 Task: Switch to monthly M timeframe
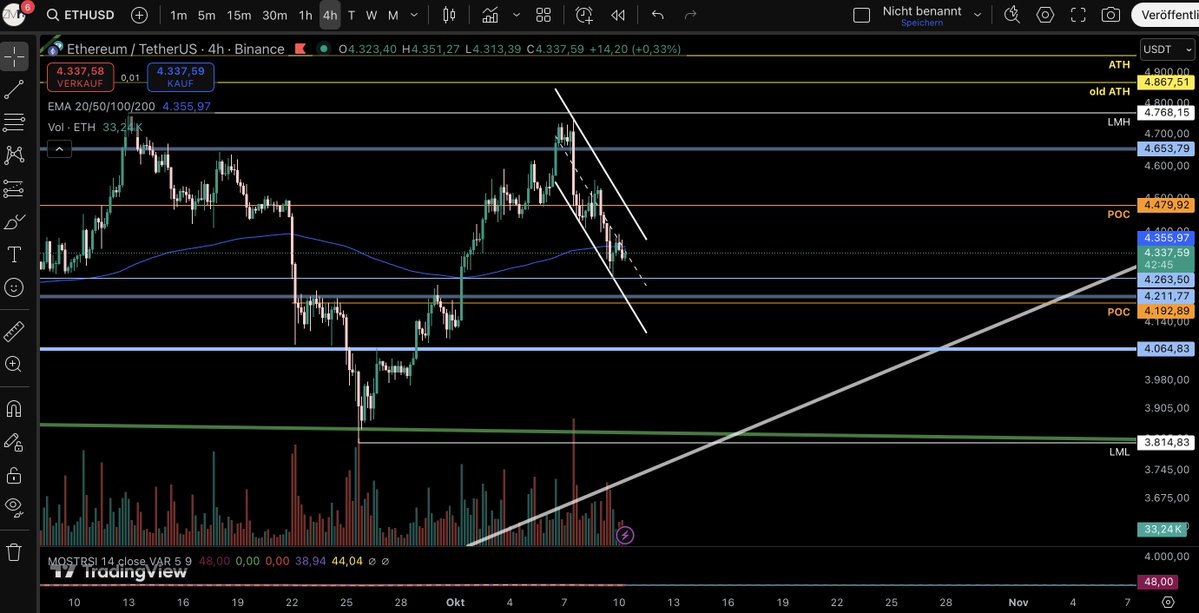pos(392,15)
